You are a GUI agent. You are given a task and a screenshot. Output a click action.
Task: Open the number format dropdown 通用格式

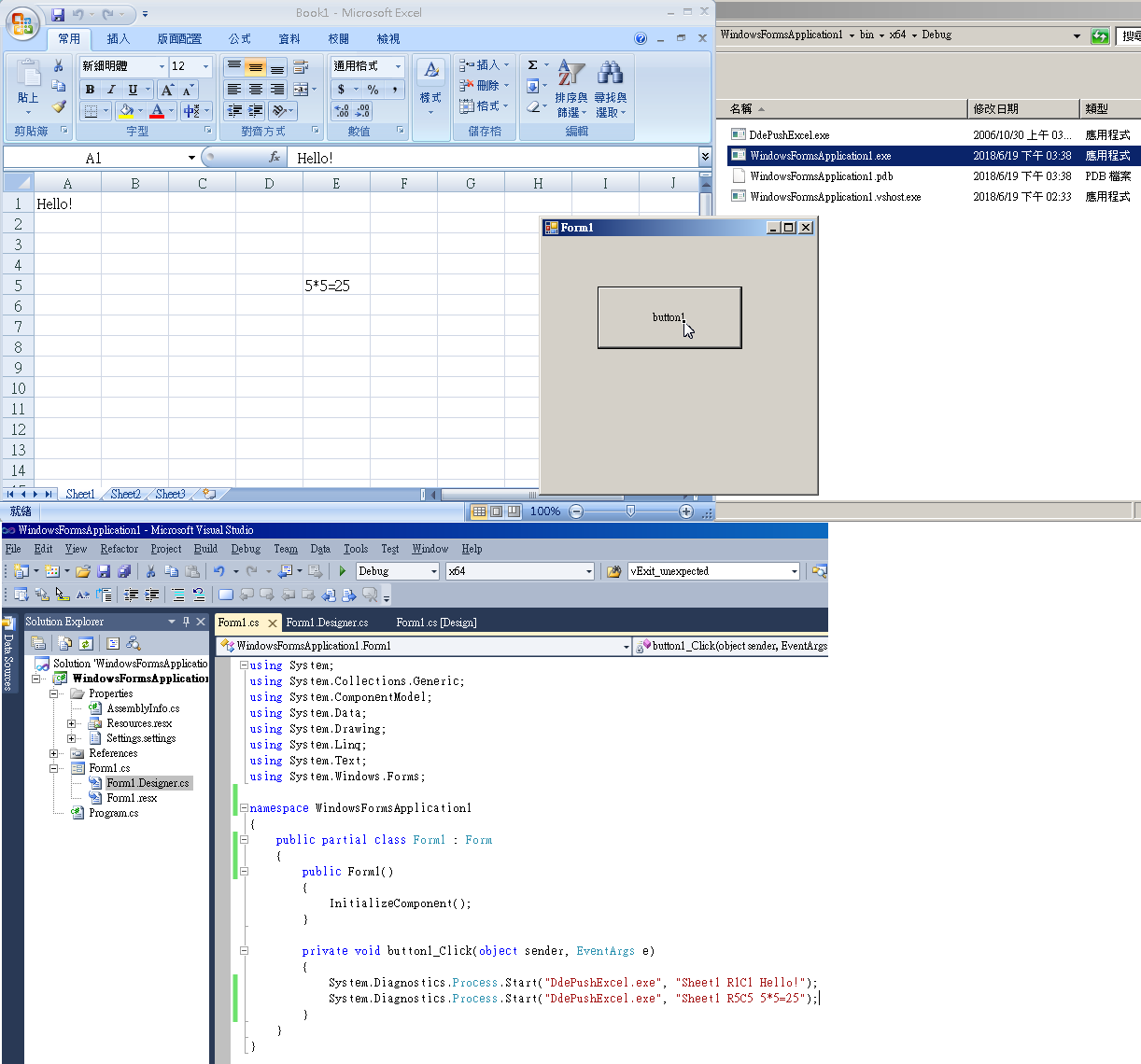click(x=398, y=66)
